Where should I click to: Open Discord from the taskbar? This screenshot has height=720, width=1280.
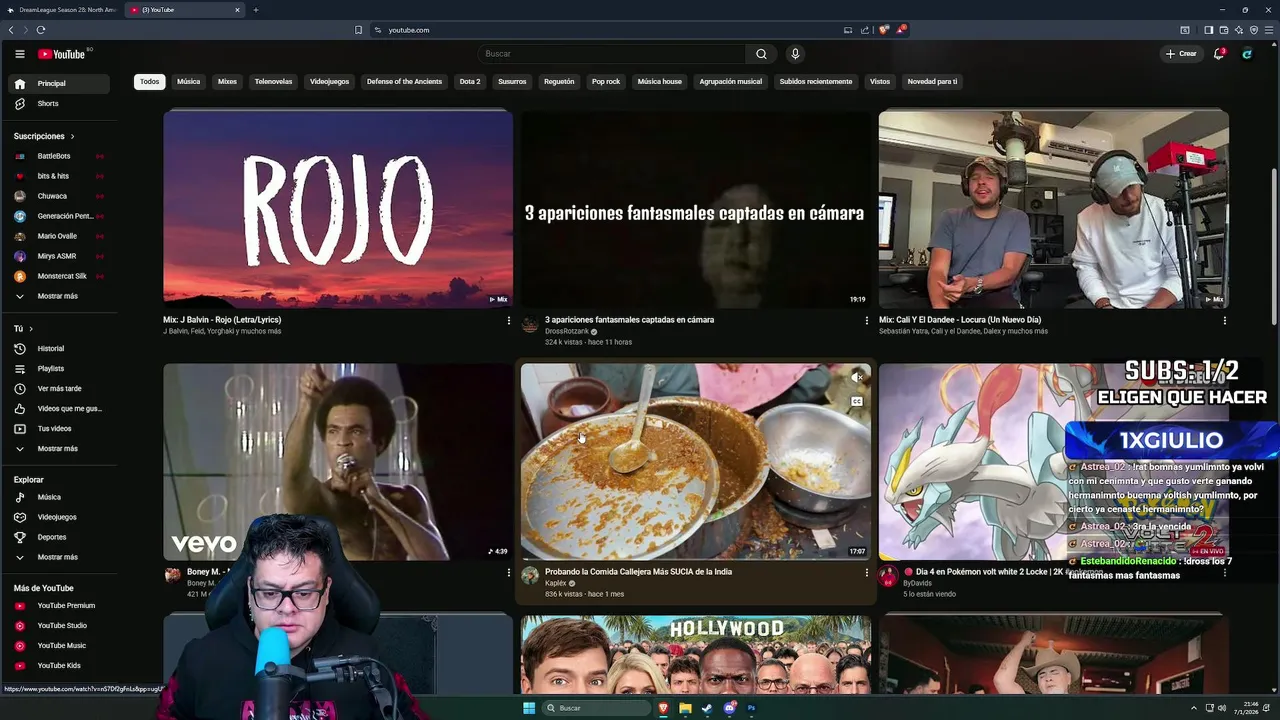(729, 708)
